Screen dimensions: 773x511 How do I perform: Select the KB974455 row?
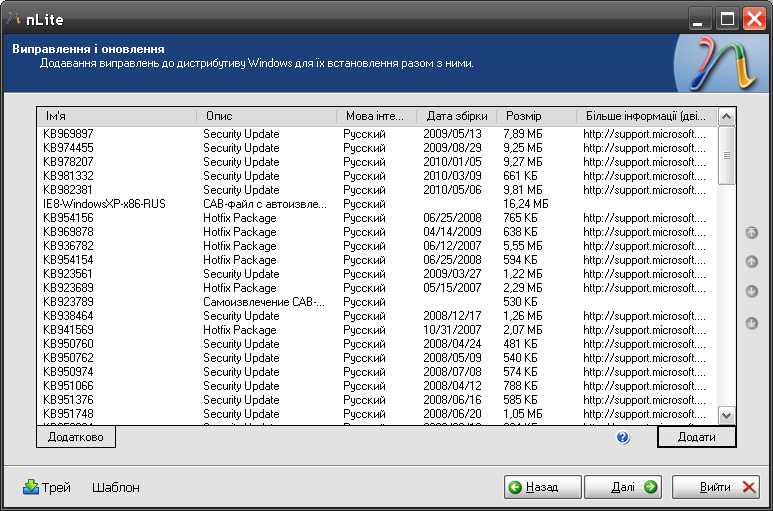(x=377, y=148)
